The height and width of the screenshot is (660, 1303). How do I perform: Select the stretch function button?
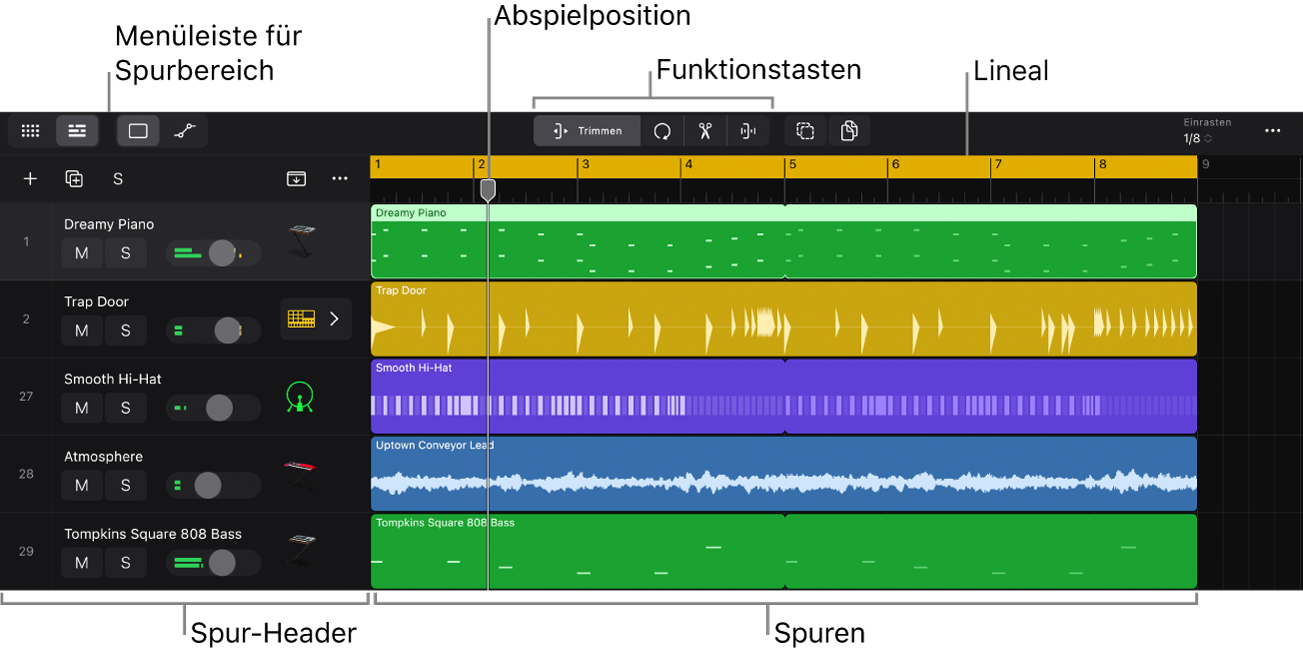[x=748, y=131]
